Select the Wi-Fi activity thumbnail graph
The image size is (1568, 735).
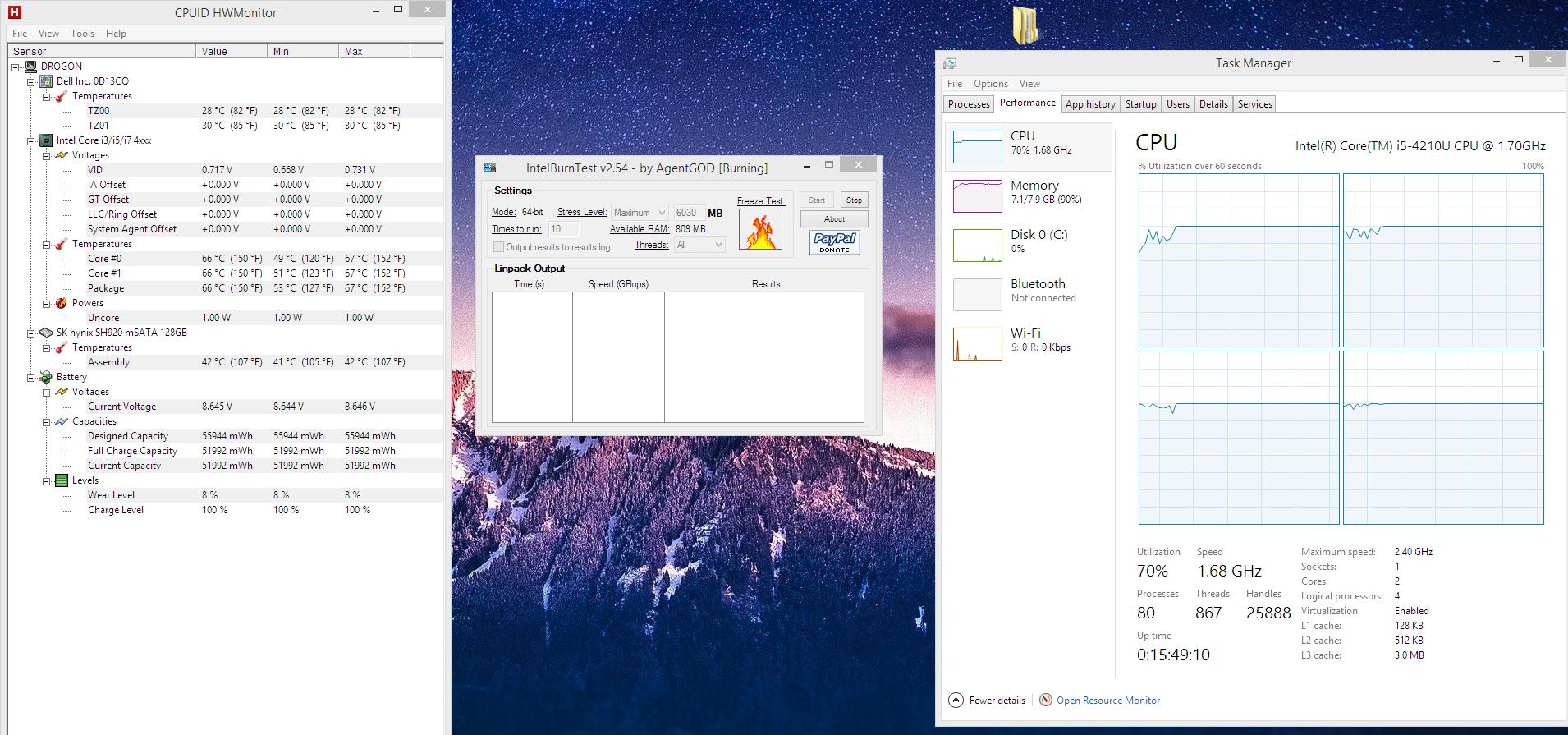click(977, 344)
